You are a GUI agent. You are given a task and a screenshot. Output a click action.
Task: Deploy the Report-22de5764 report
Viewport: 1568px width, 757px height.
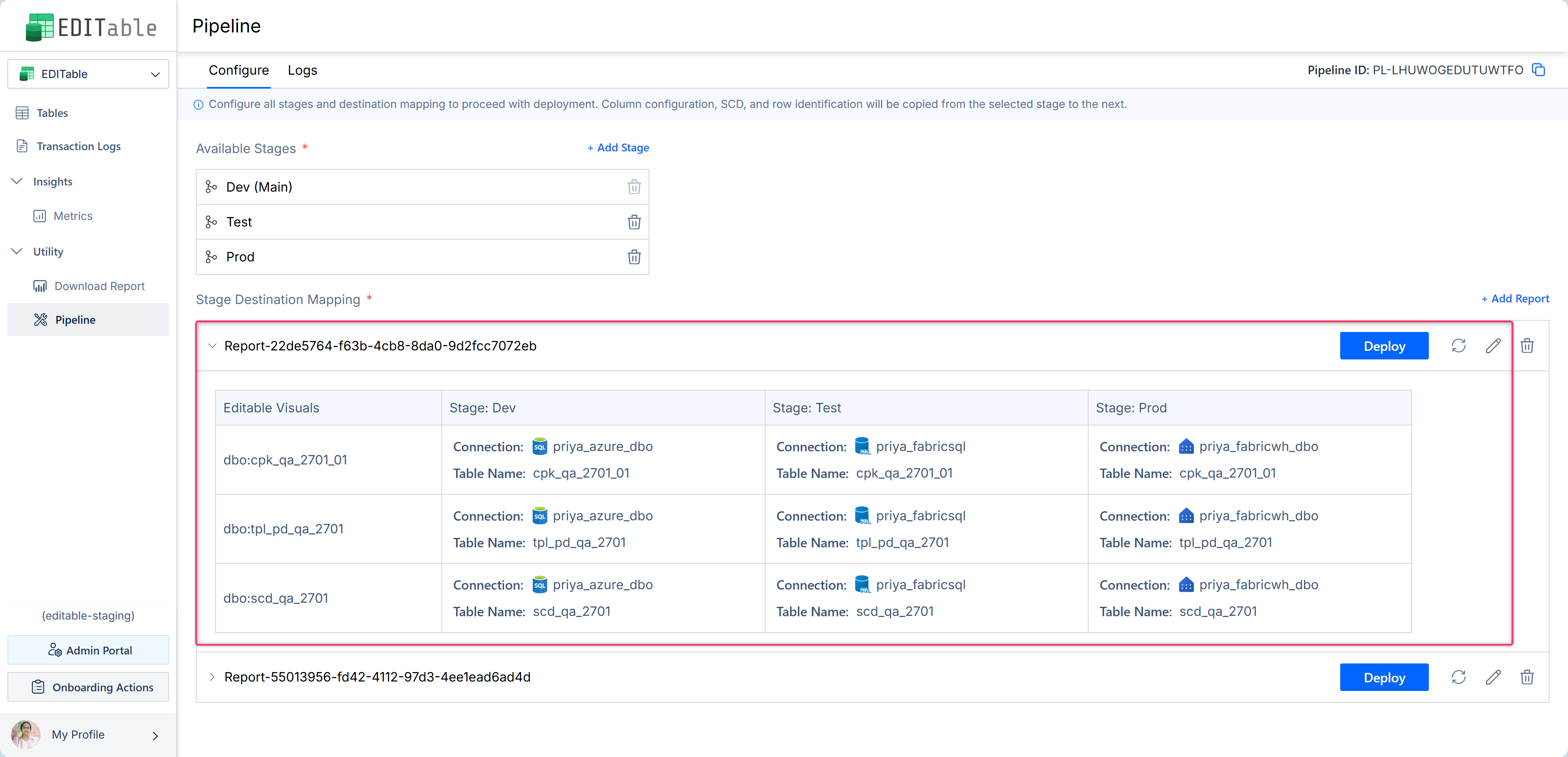(1384, 345)
